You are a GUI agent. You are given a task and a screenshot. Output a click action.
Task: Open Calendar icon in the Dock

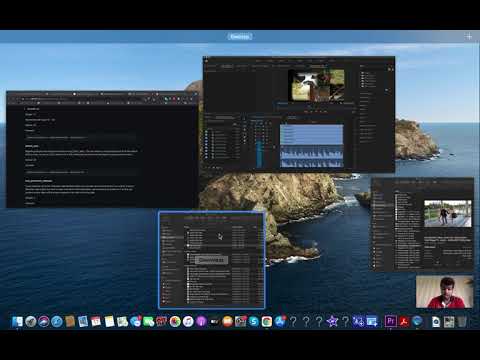click(96, 322)
